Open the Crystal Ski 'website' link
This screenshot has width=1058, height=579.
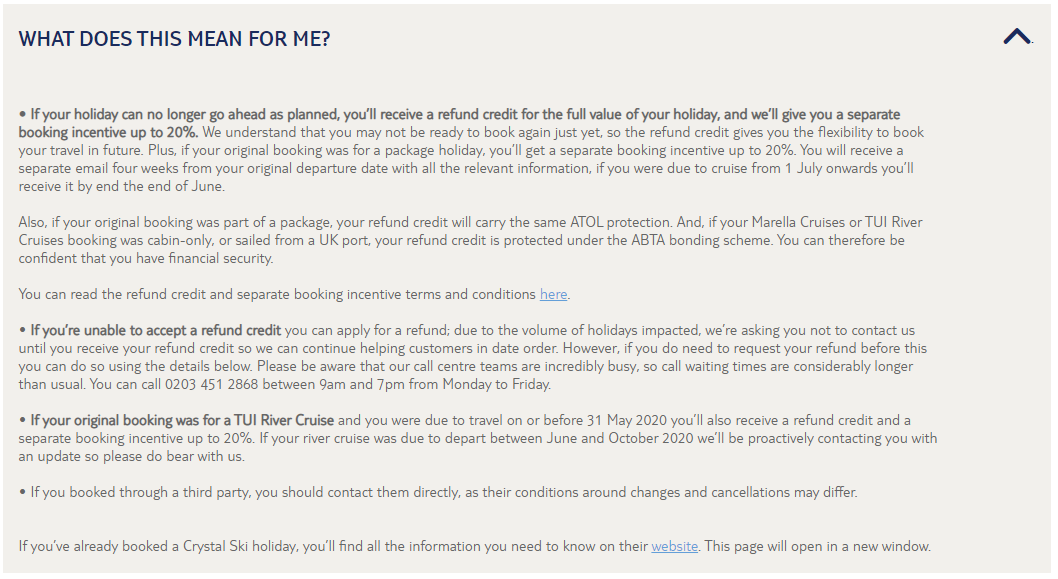(674, 546)
